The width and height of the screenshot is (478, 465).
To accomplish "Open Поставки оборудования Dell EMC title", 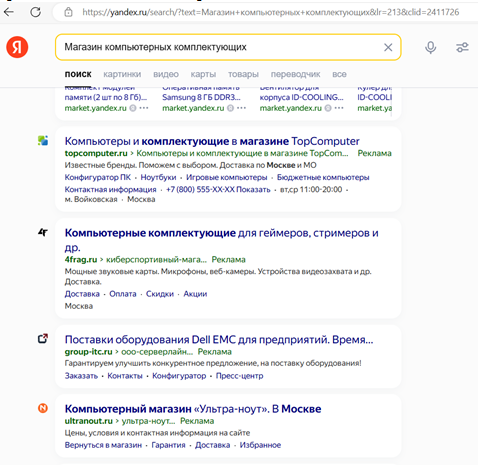I will (219, 340).
